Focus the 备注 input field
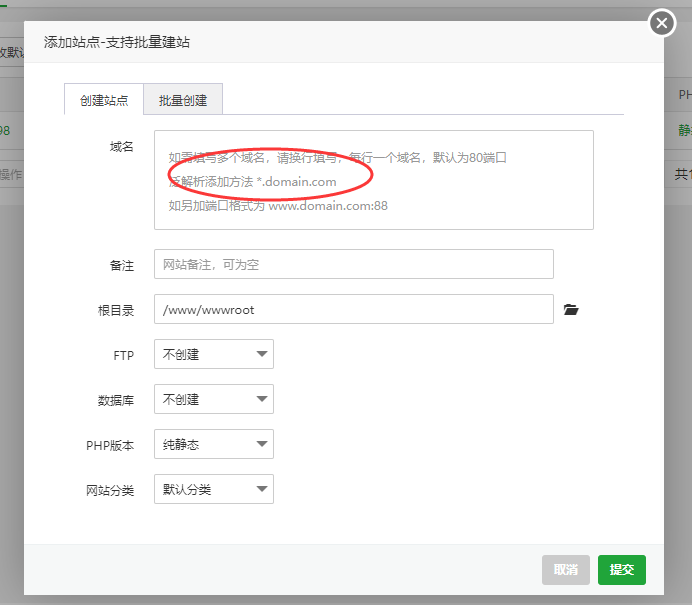The height and width of the screenshot is (605, 692). (x=354, y=264)
